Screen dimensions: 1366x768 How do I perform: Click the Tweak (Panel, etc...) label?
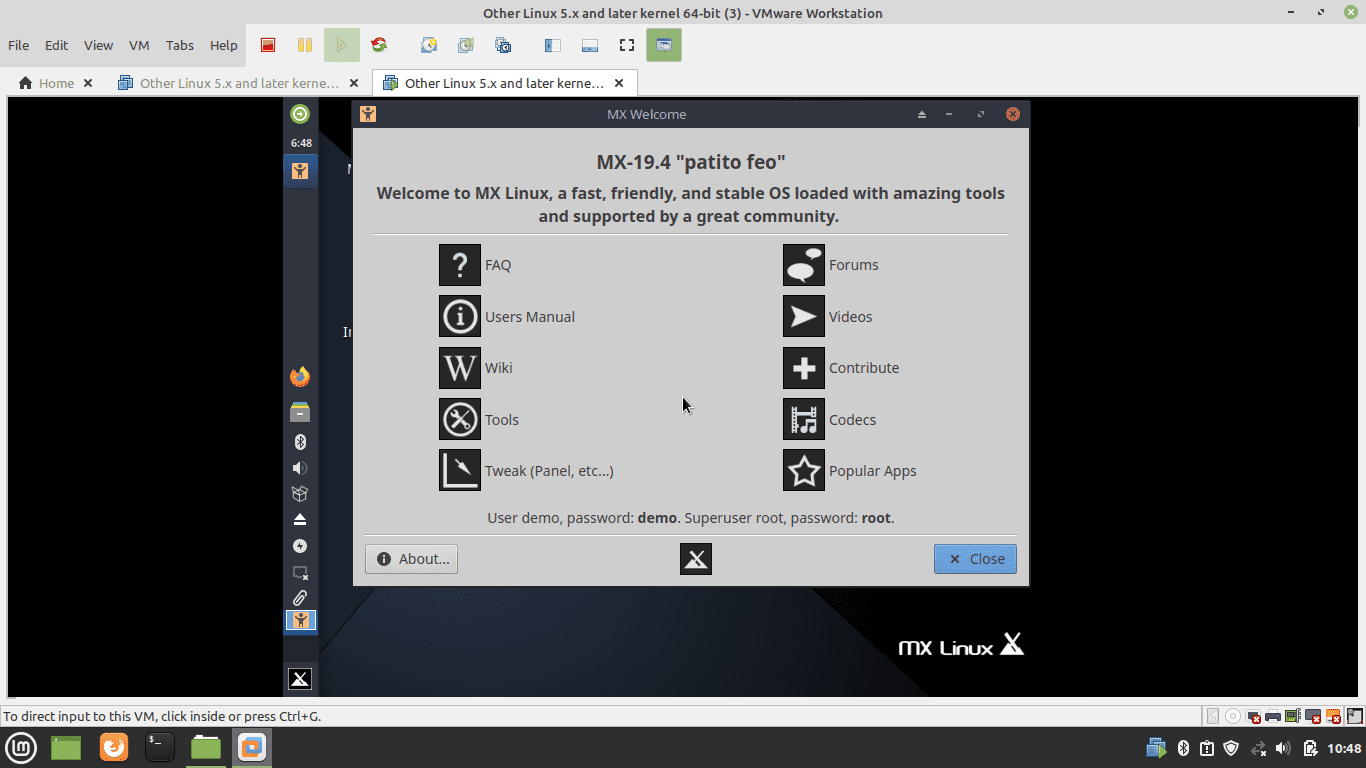[x=549, y=471]
